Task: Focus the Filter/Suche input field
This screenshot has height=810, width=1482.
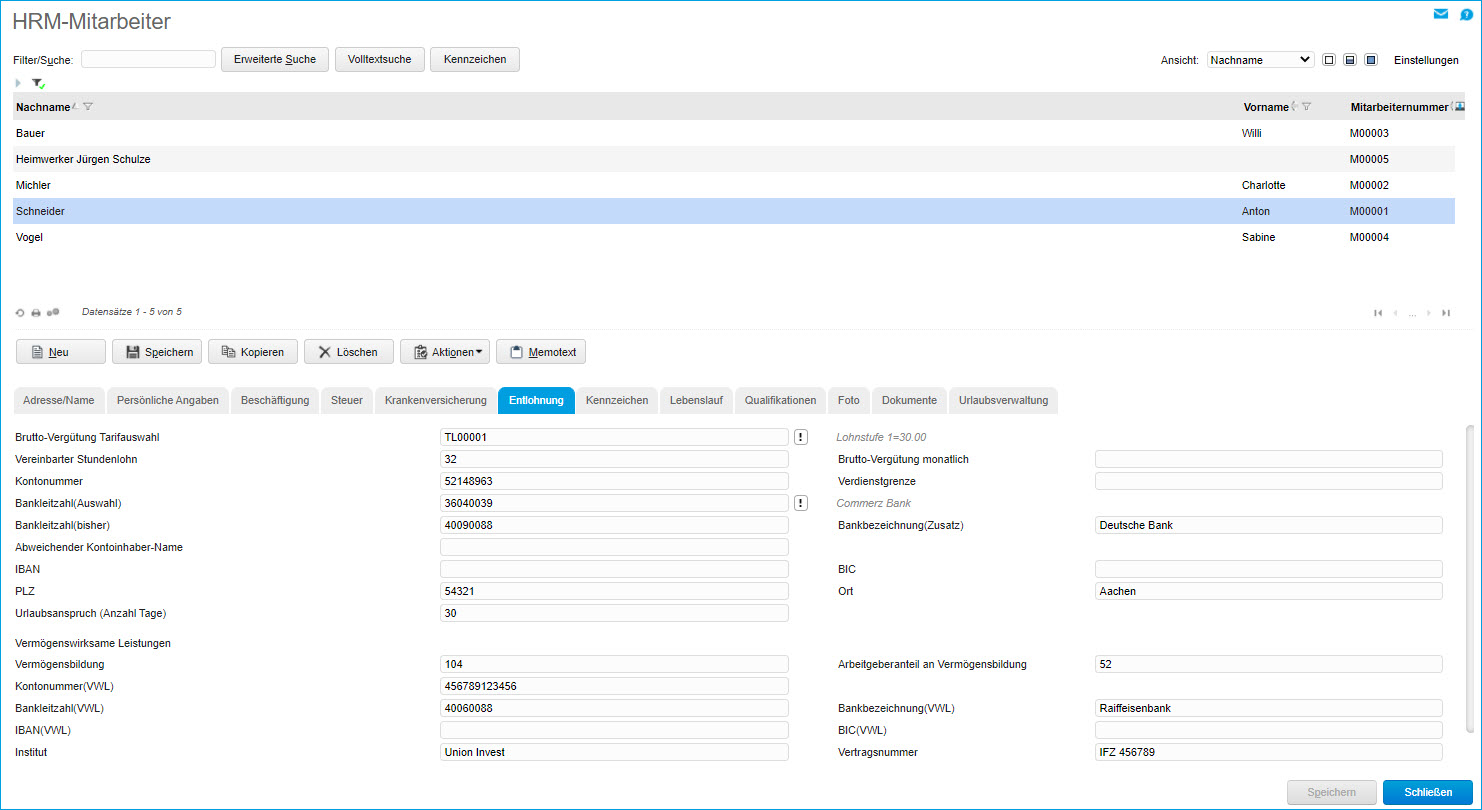Action: [x=148, y=59]
